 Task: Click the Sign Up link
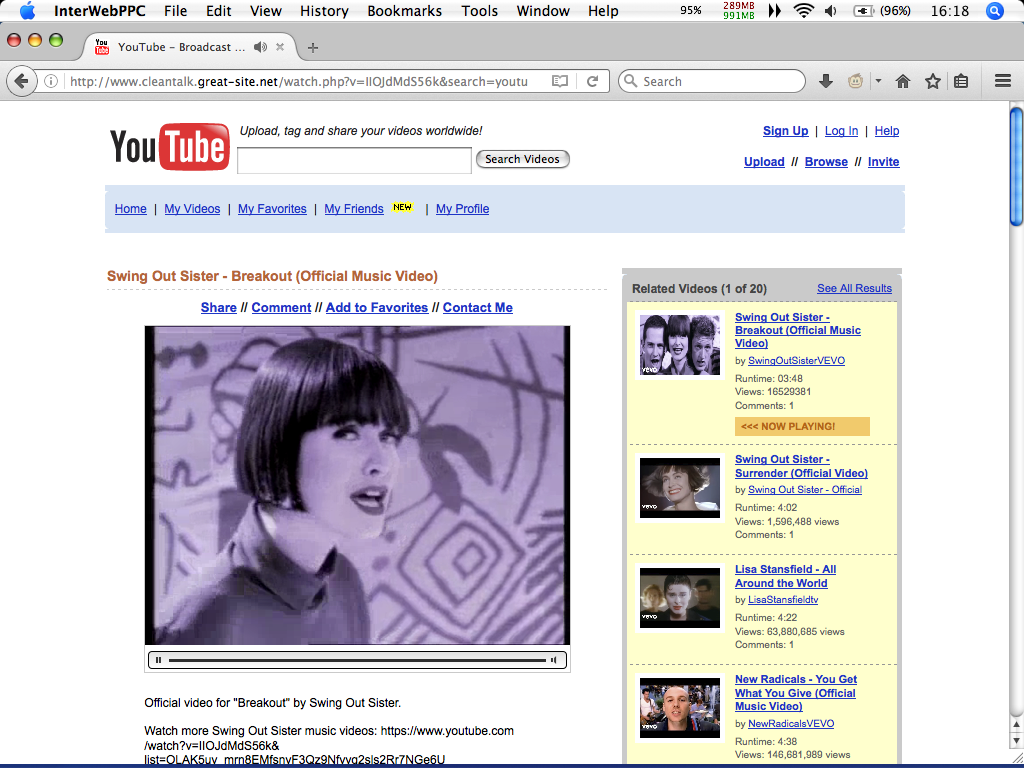[x=786, y=131]
